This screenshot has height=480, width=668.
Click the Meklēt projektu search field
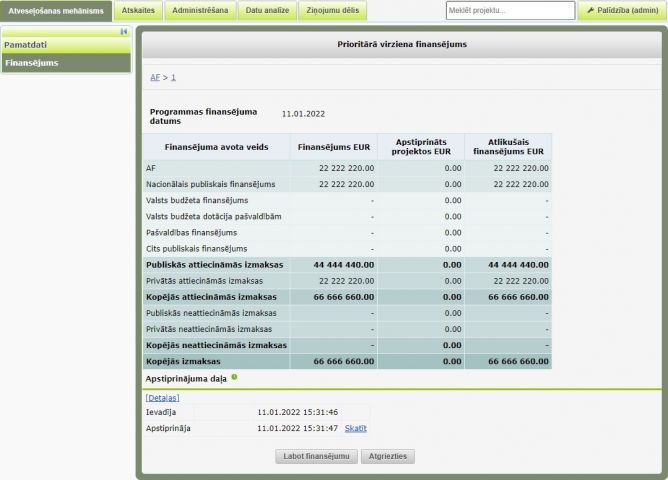[x=508, y=11]
